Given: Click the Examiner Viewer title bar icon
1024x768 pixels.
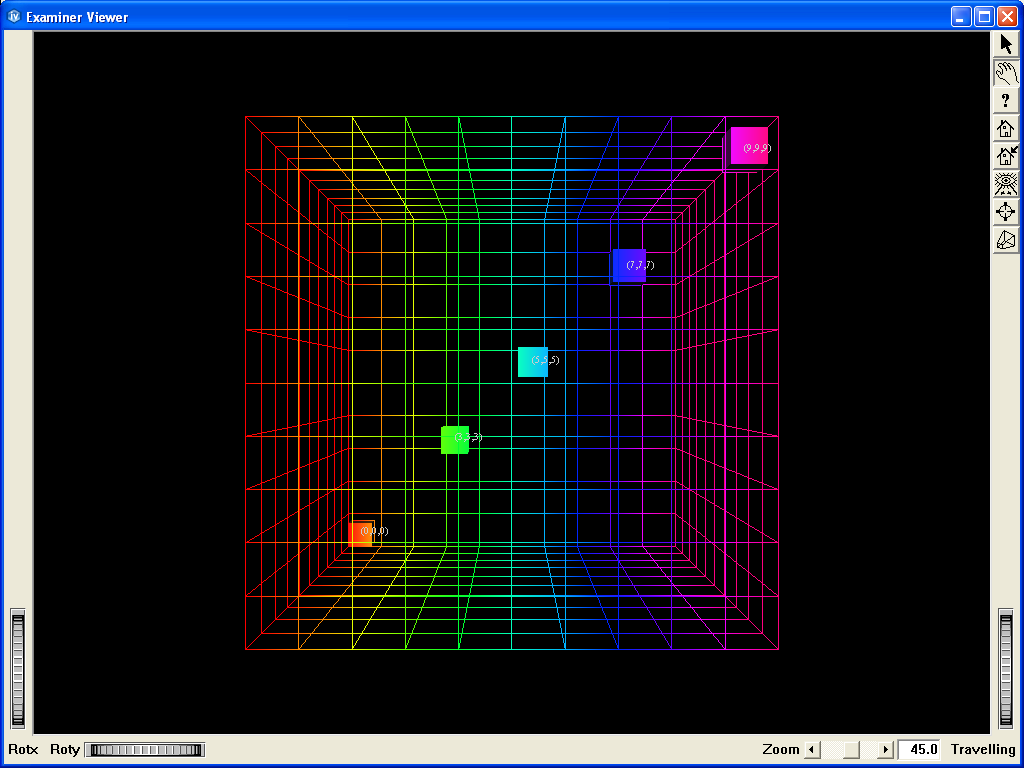Looking at the screenshot, I should tap(15, 16).
